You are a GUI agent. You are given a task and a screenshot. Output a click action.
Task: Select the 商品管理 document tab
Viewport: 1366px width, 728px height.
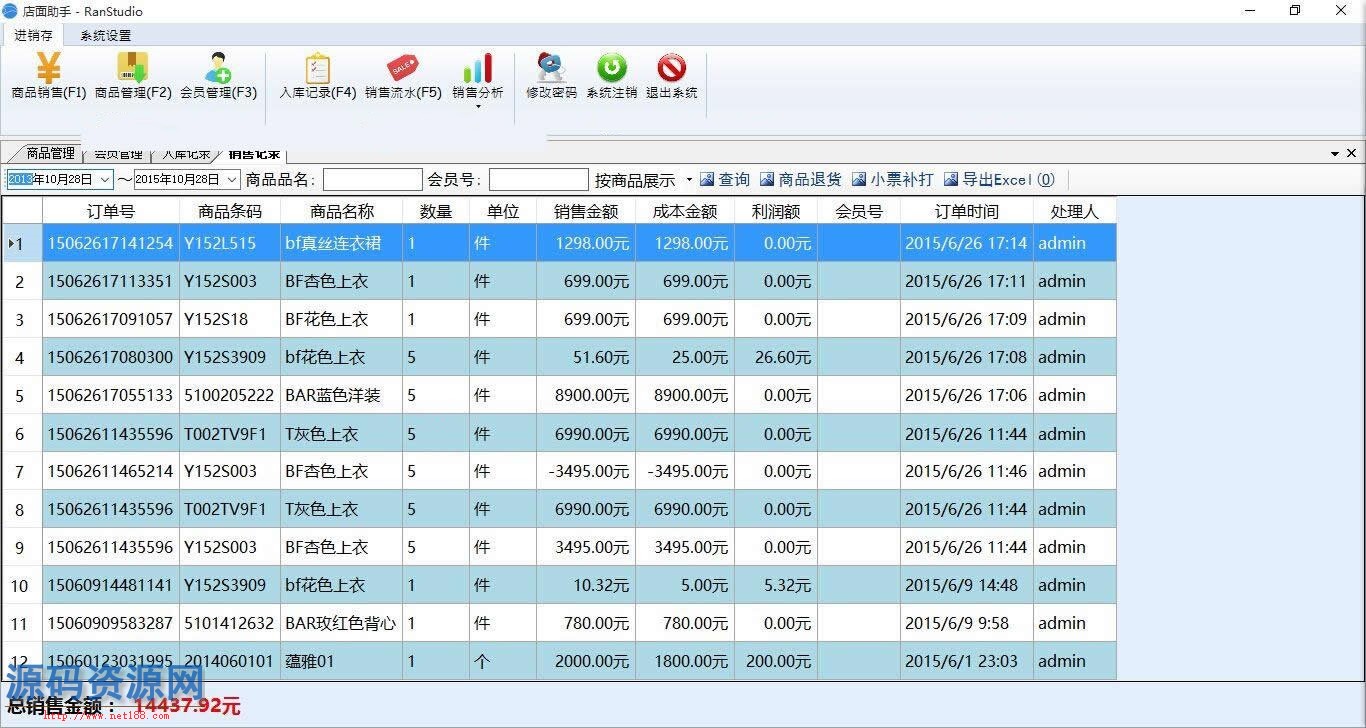click(50, 153)
